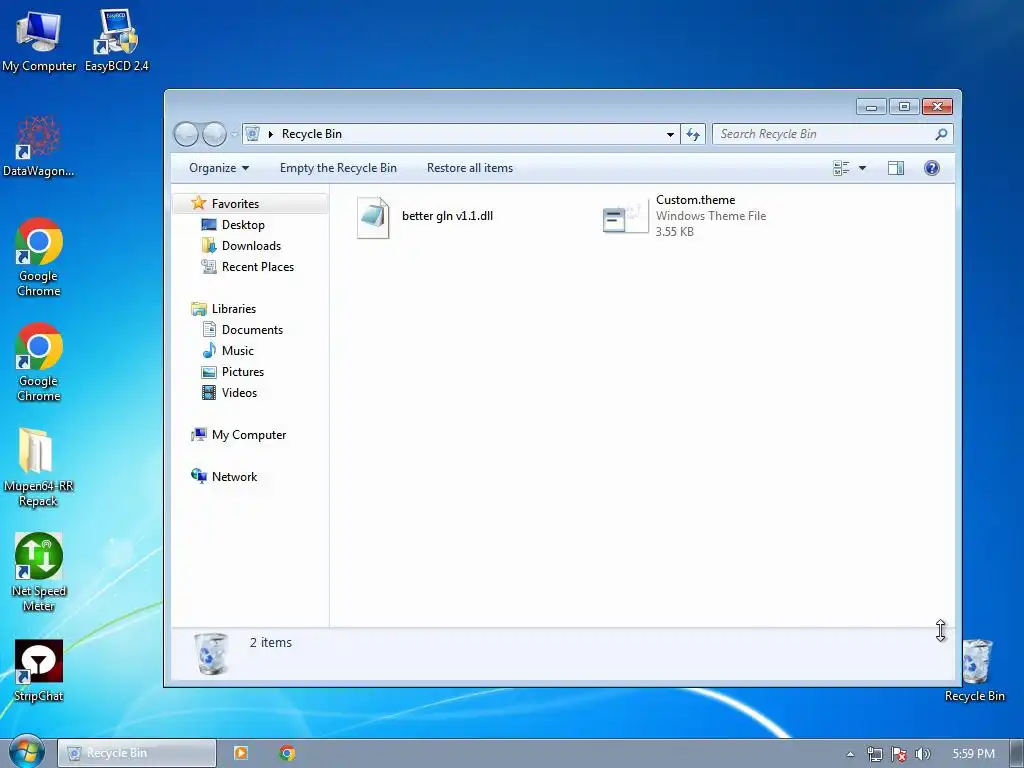Select the StripChat desktop shortcut

coord(39,671)
